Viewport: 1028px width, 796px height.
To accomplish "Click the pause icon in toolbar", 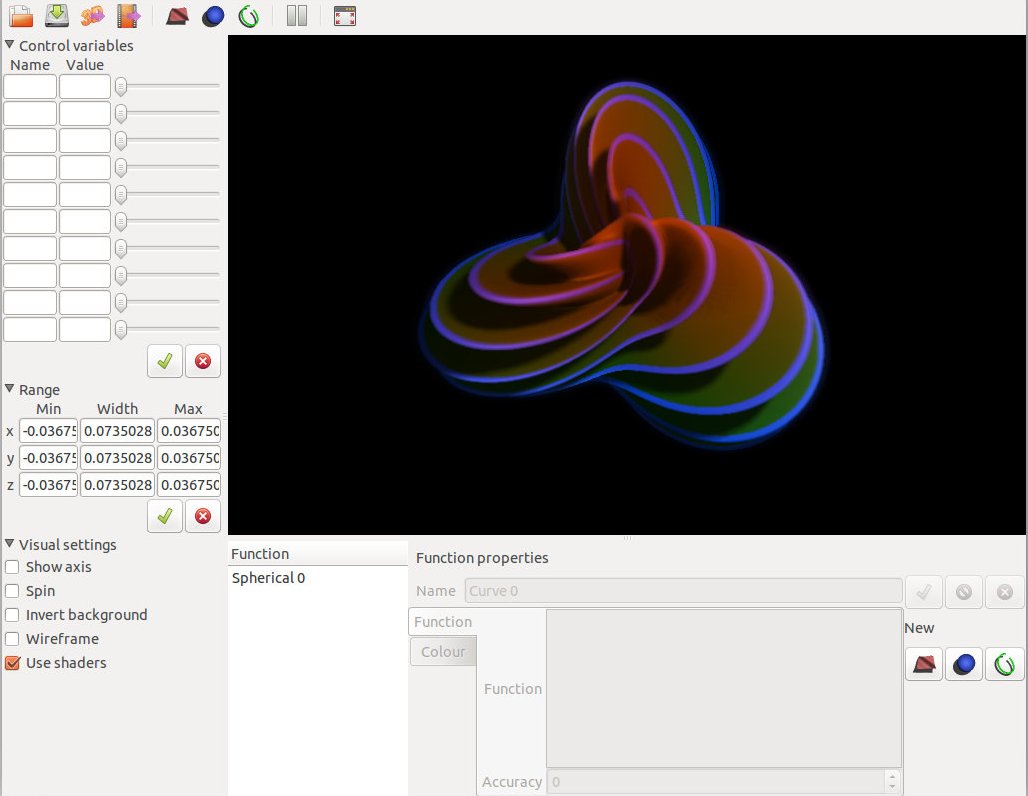I will [x=297, y=16].
